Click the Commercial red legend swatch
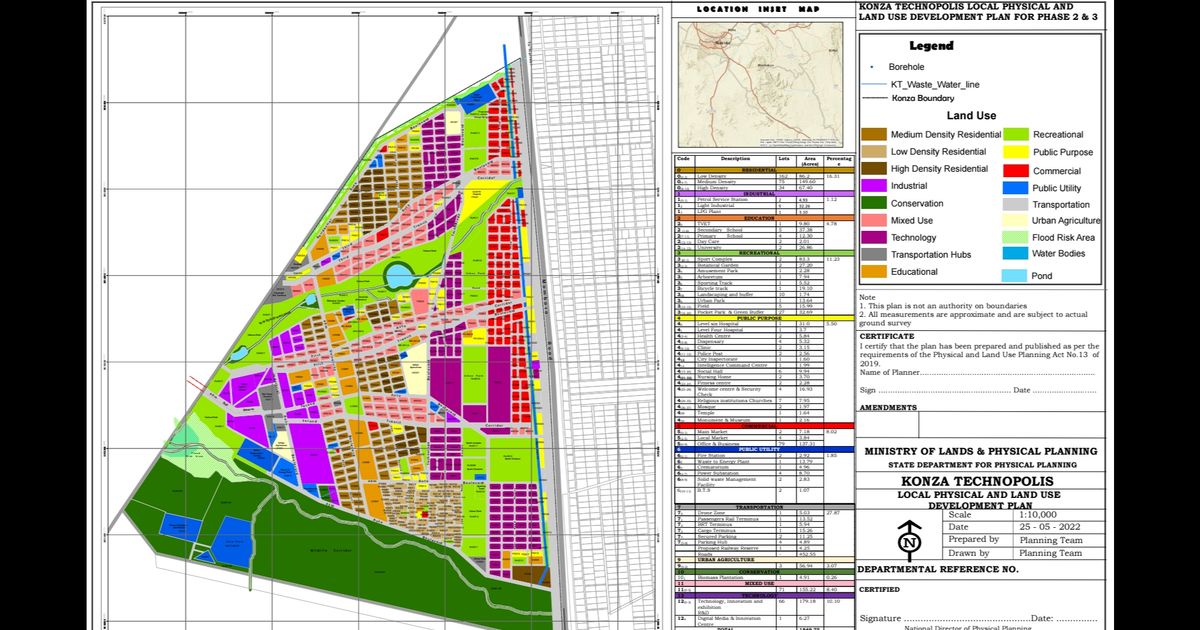This screenshot has height=630, width=1200. pos(1016,171)
